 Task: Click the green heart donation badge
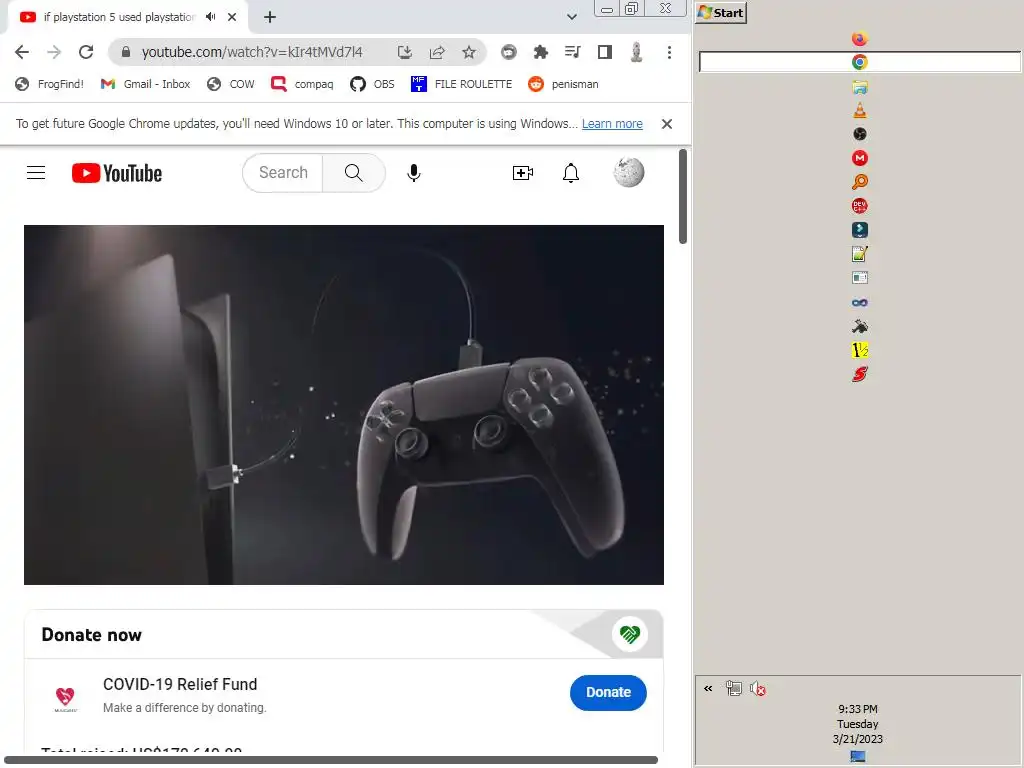coord(630,634)
